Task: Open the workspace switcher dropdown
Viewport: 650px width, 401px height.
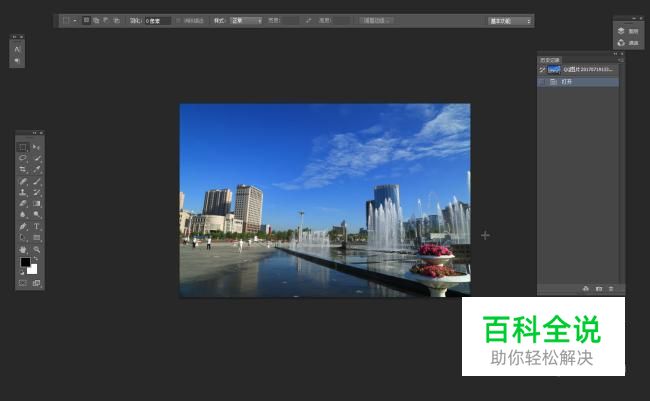Action: coord(510,21)
